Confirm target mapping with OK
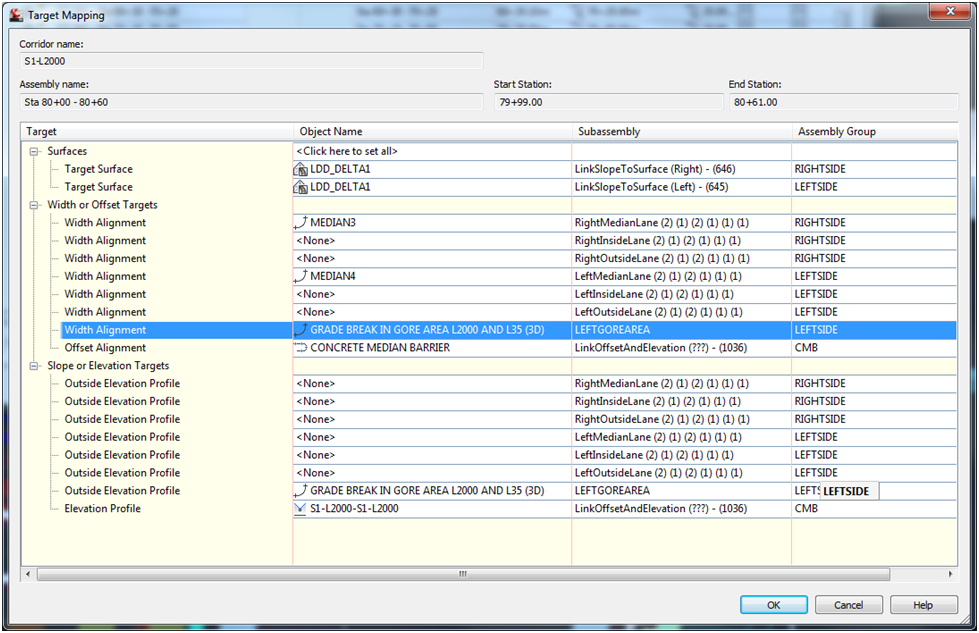Image resolution: width=979 pixels, height=633 pixels. coord(774,605)
